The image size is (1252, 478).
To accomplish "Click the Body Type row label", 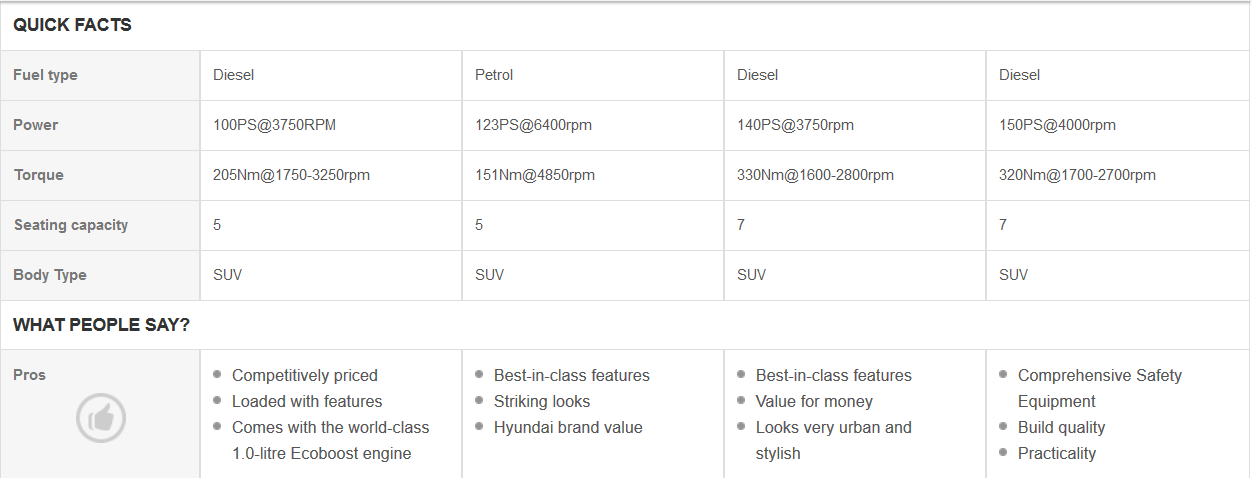I will click(x=50, y=275).
